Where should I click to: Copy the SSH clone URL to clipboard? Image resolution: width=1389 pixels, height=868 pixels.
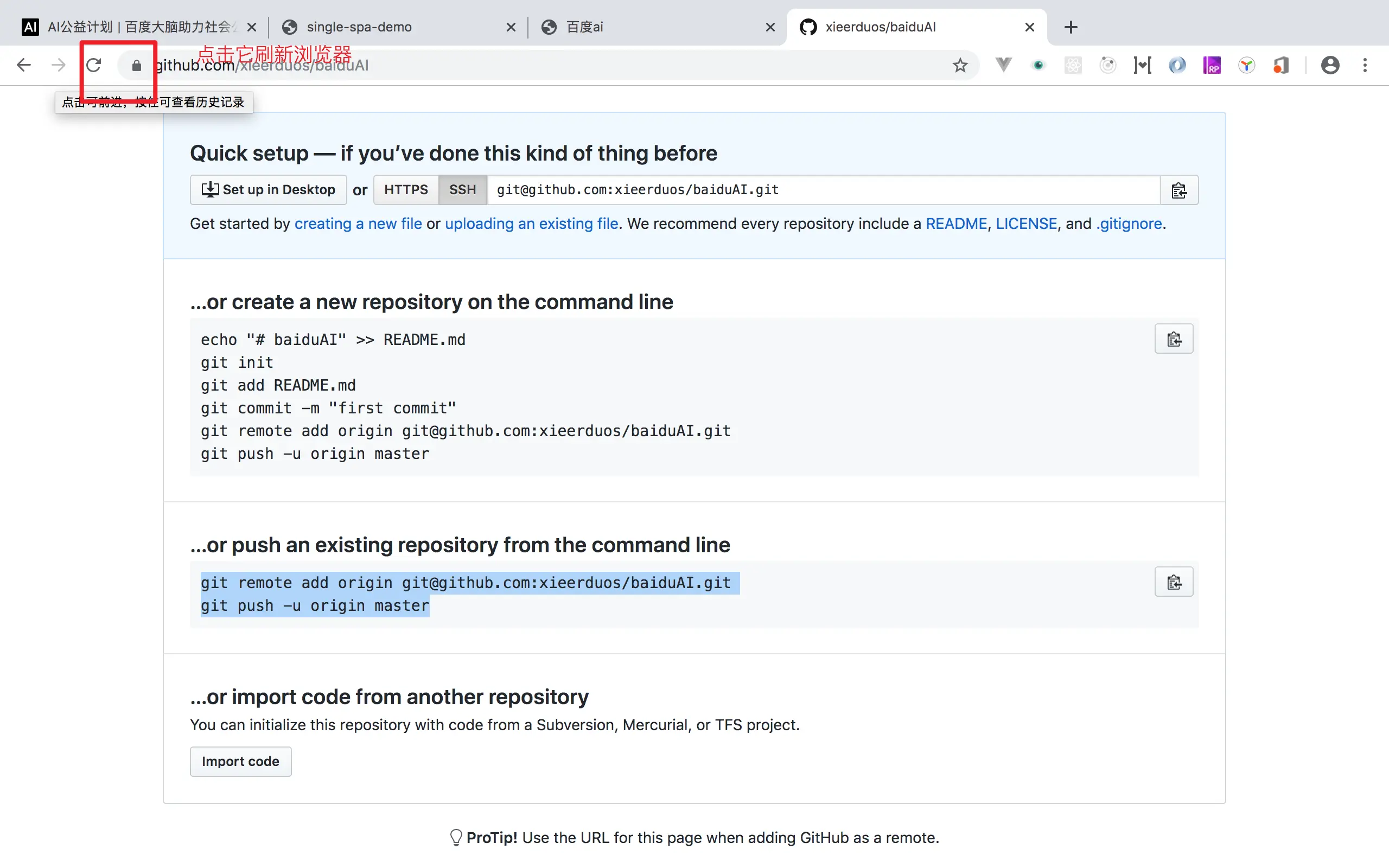pos(1178,190)
